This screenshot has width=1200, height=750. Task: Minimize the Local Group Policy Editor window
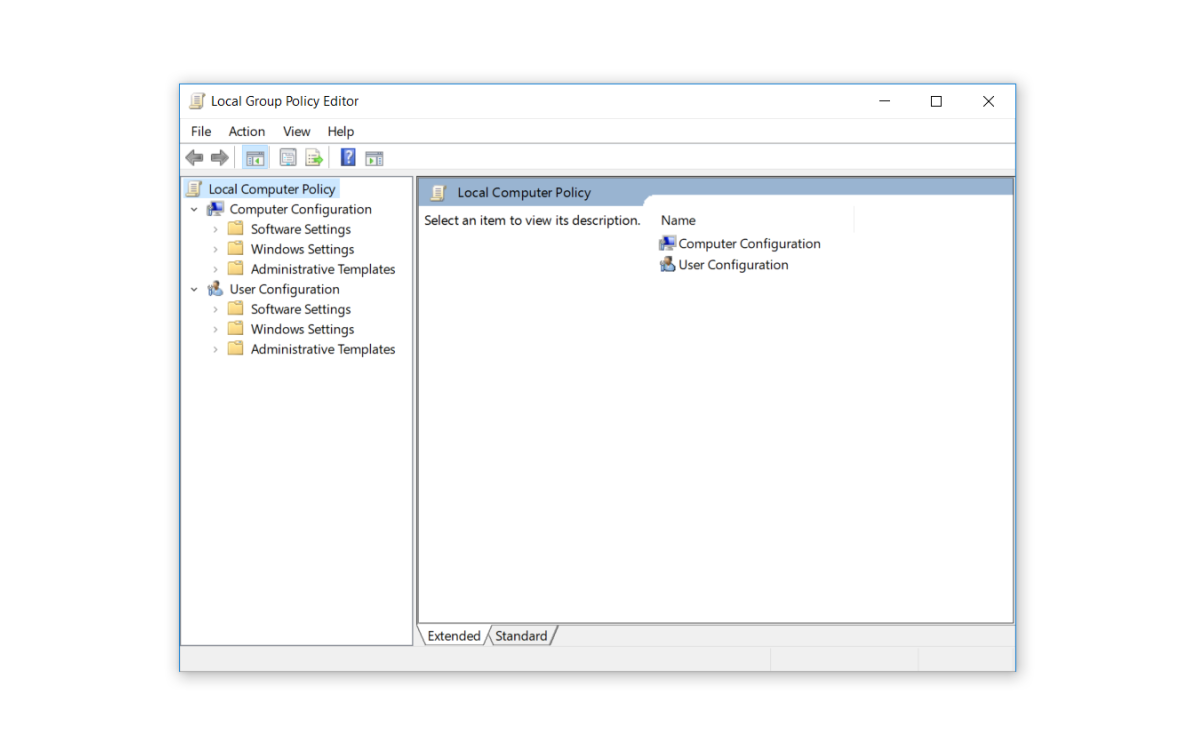coord(884,101)
